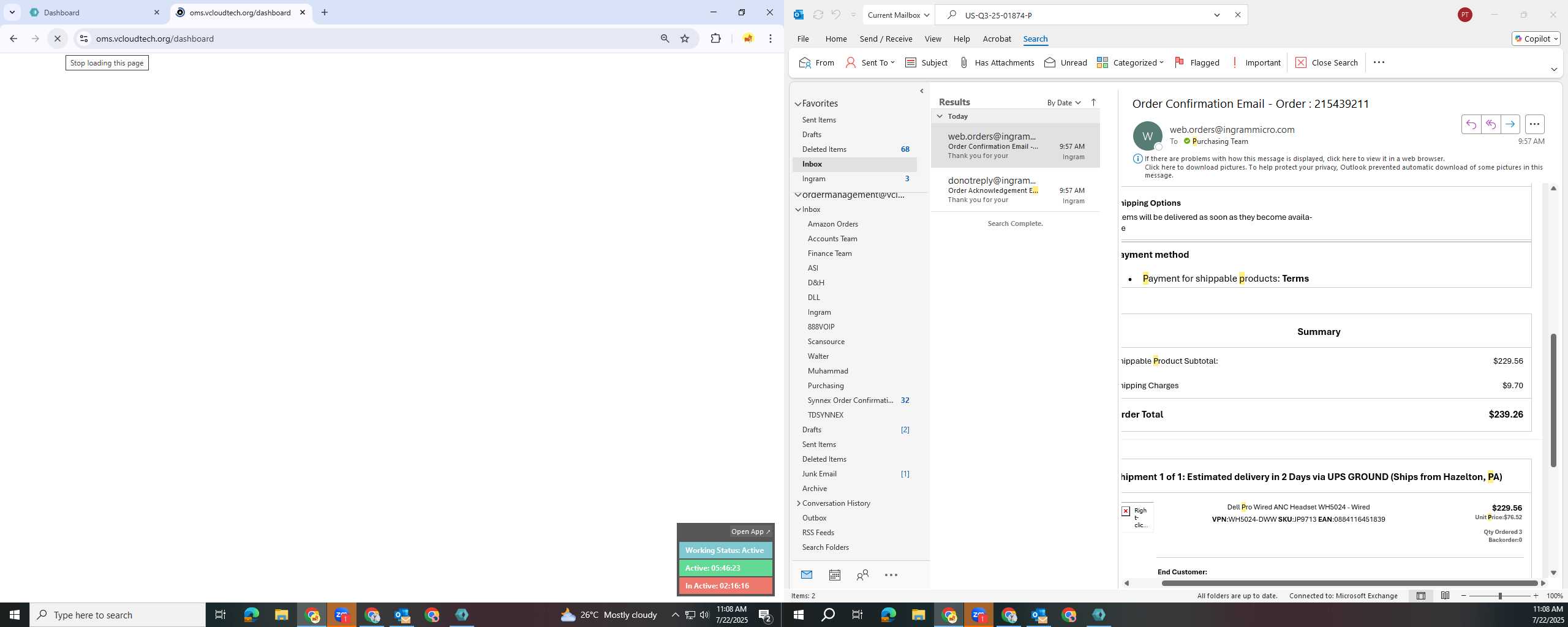Switch to Outlook Home tab
The height and width of the screenshot is (627, 1568).
pos(835,39)
